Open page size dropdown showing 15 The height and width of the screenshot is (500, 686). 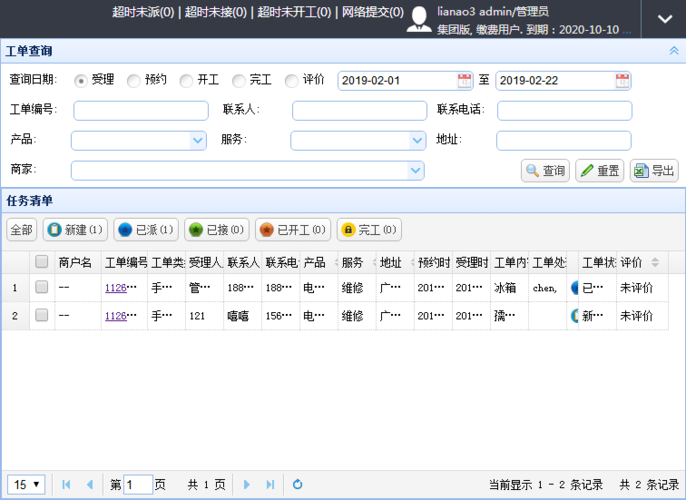pos(26,485)
